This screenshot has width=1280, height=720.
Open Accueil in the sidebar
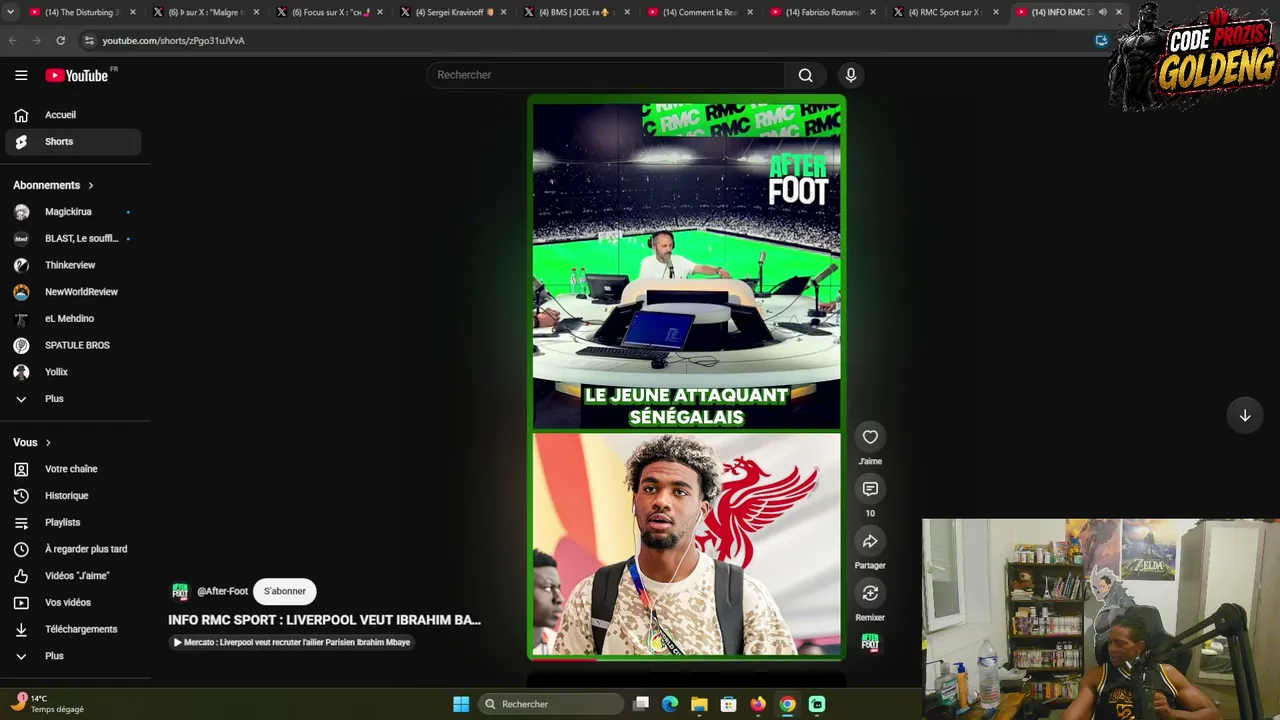click(x=73, y=115)
